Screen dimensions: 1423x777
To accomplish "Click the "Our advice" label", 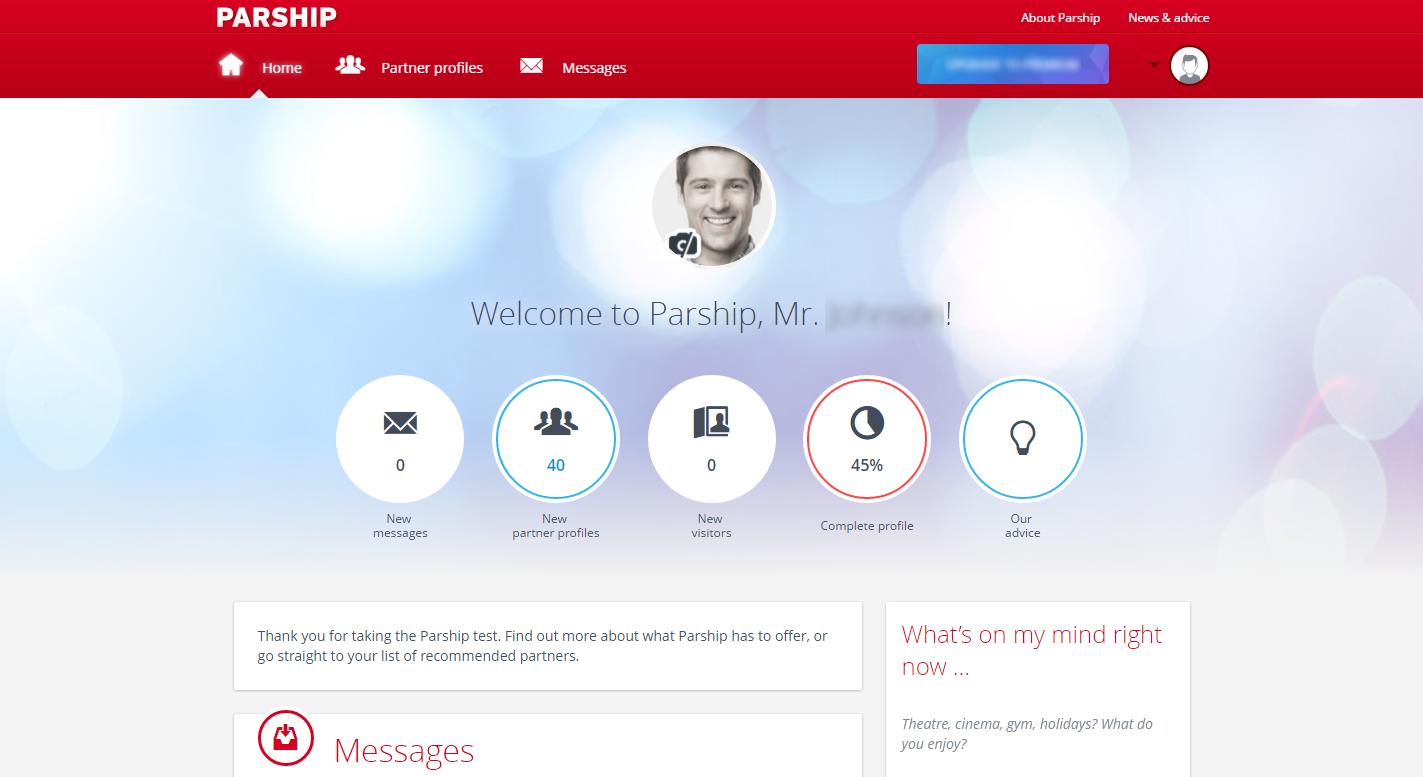I will point(1022,526).
